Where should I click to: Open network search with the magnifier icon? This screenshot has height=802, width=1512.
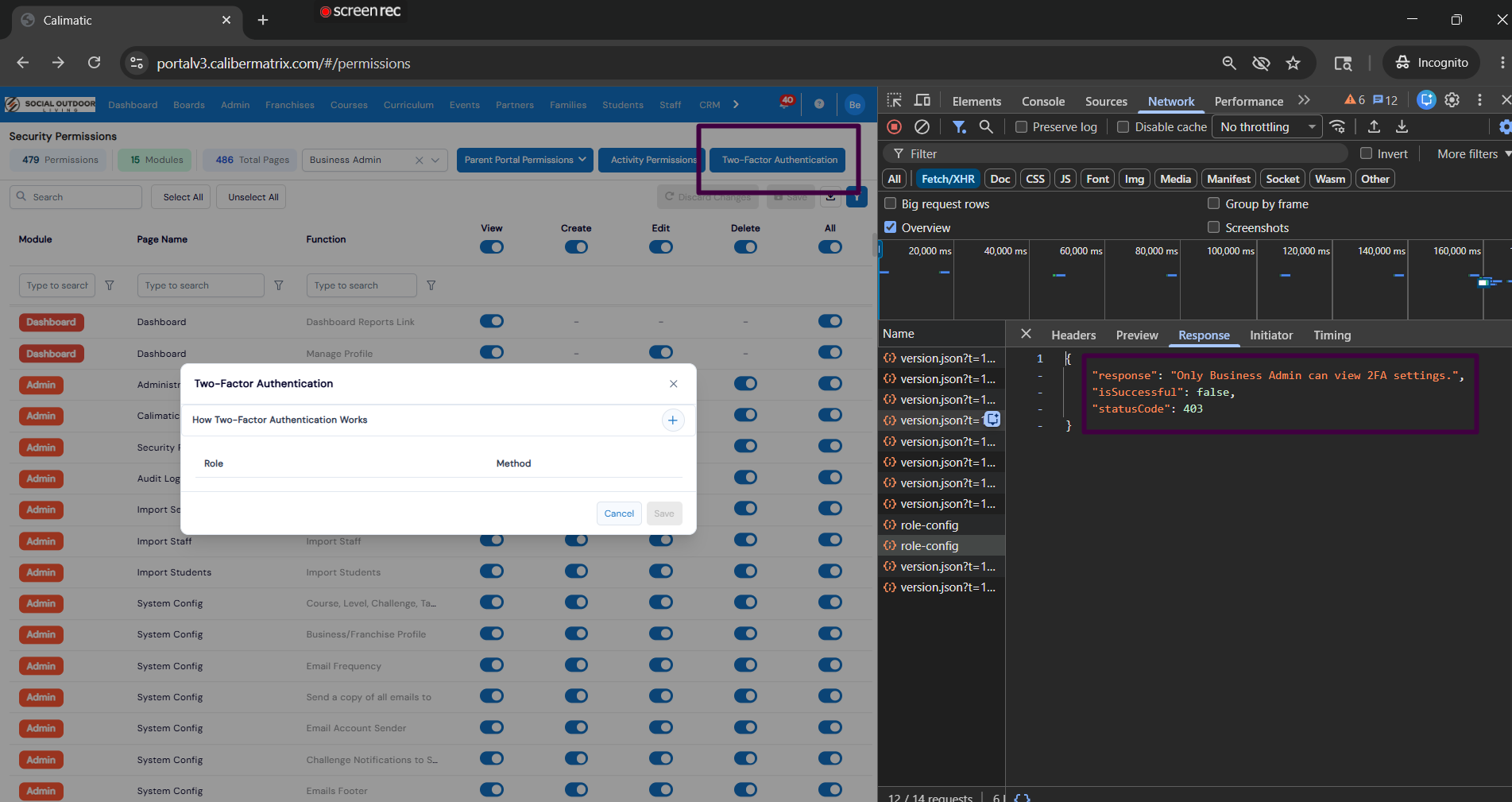tap(986, 126)
